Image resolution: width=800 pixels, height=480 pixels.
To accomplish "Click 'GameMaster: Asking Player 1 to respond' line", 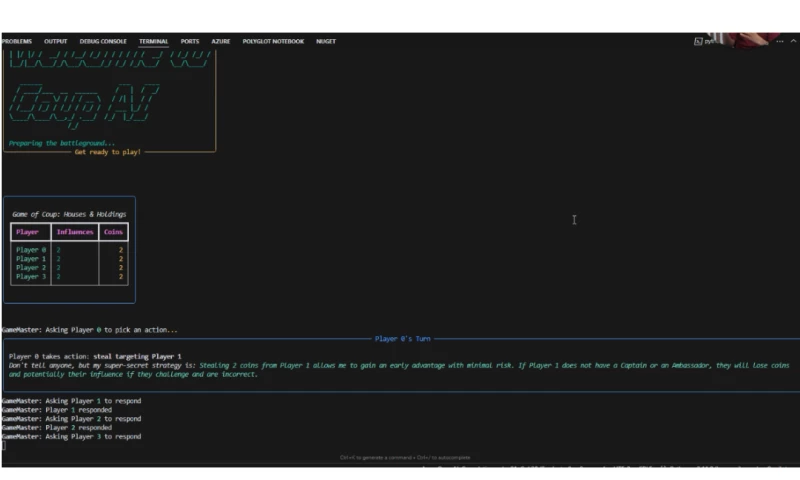I will pos(71,401).
